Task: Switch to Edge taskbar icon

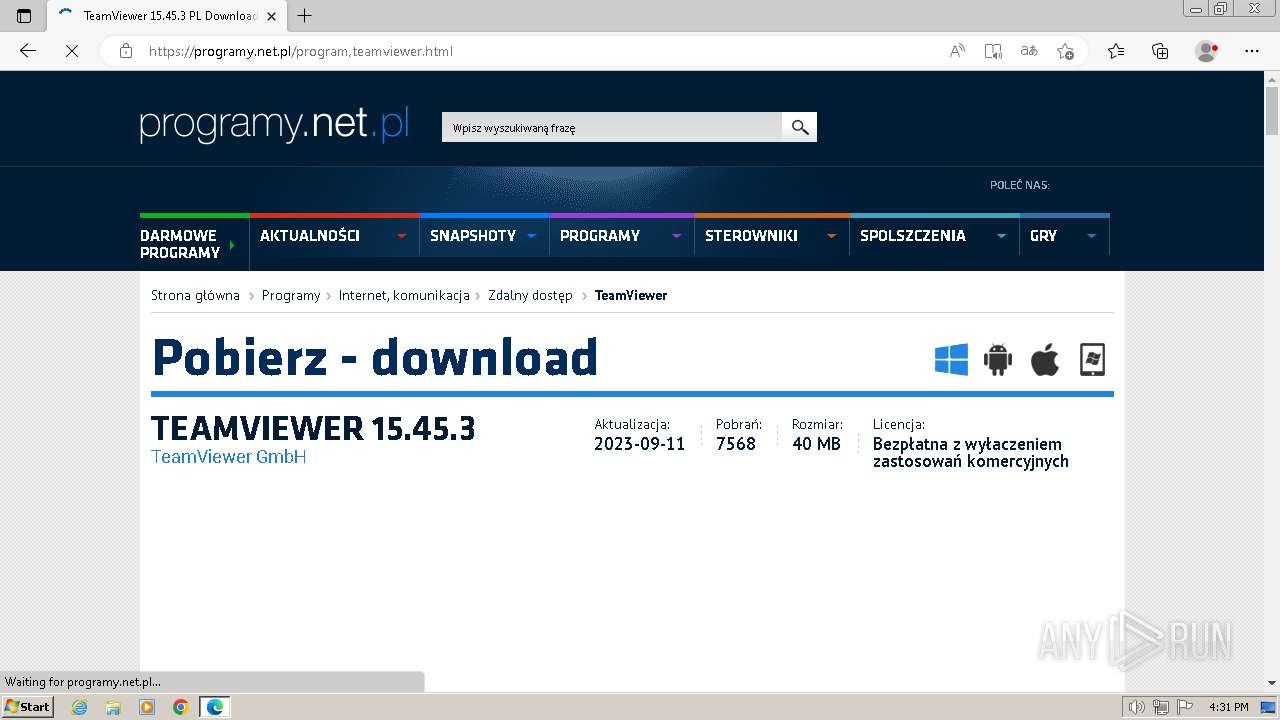Action: (214, 707)
